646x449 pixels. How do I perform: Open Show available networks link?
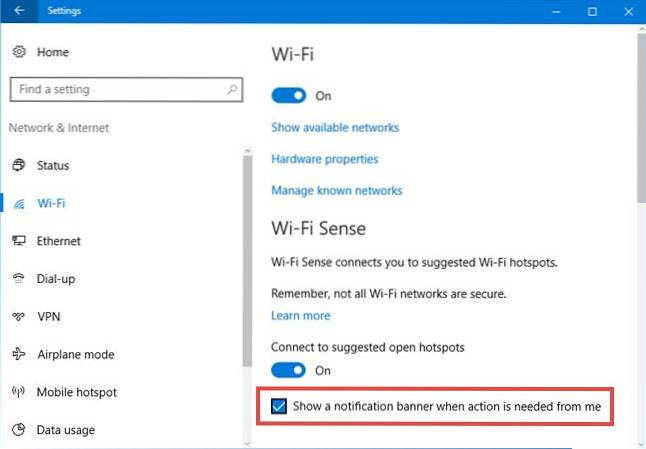coord(335,128)
